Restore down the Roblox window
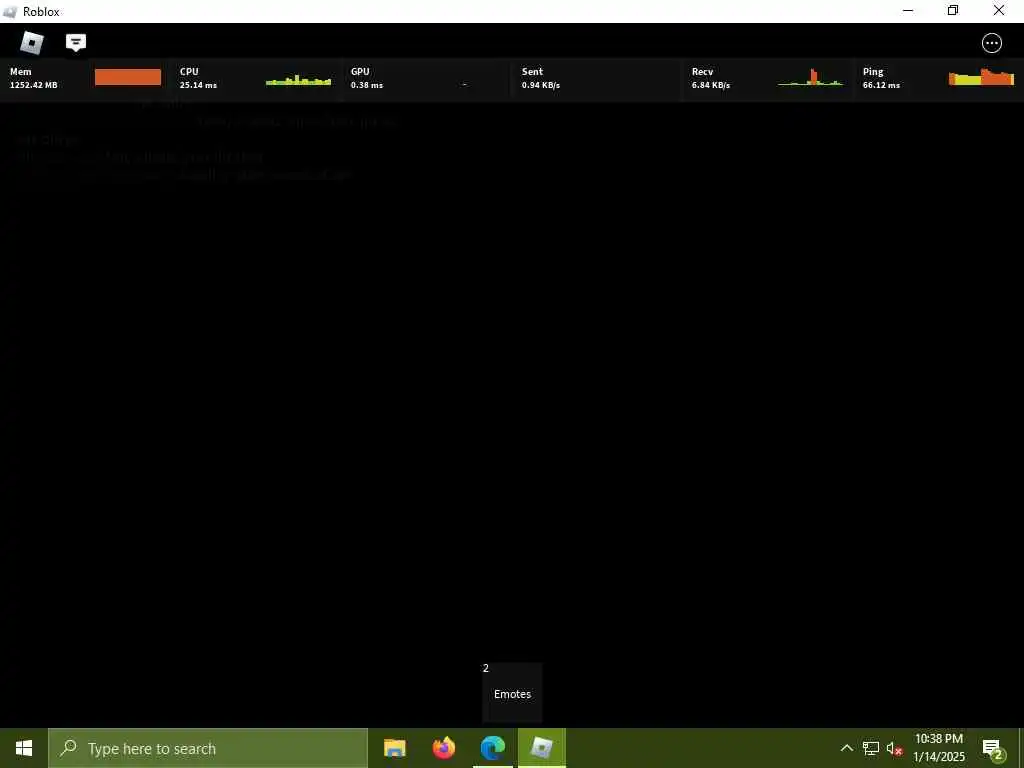Image resolution: width=1024 pixels, height=768 pixels. pos(953,10)
